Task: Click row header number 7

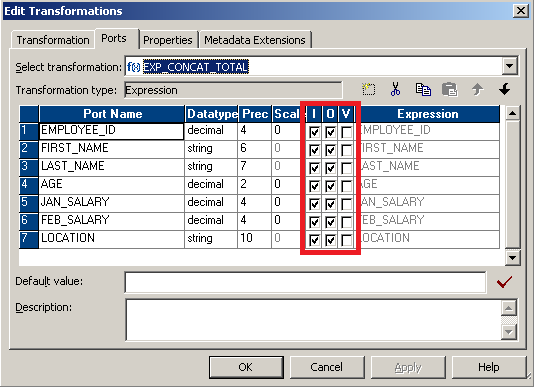Action: pyautogui.click(x=29, y=239)
